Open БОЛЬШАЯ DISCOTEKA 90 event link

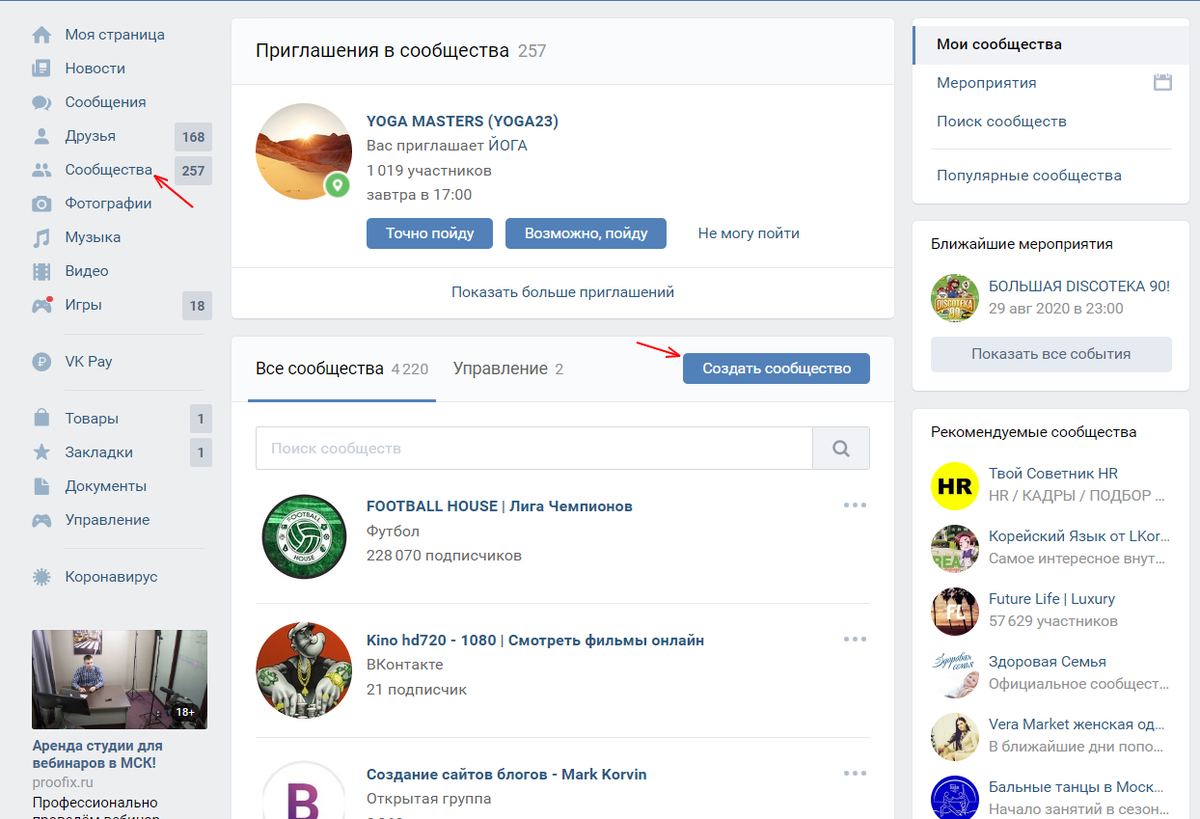tap(1079, 285)
